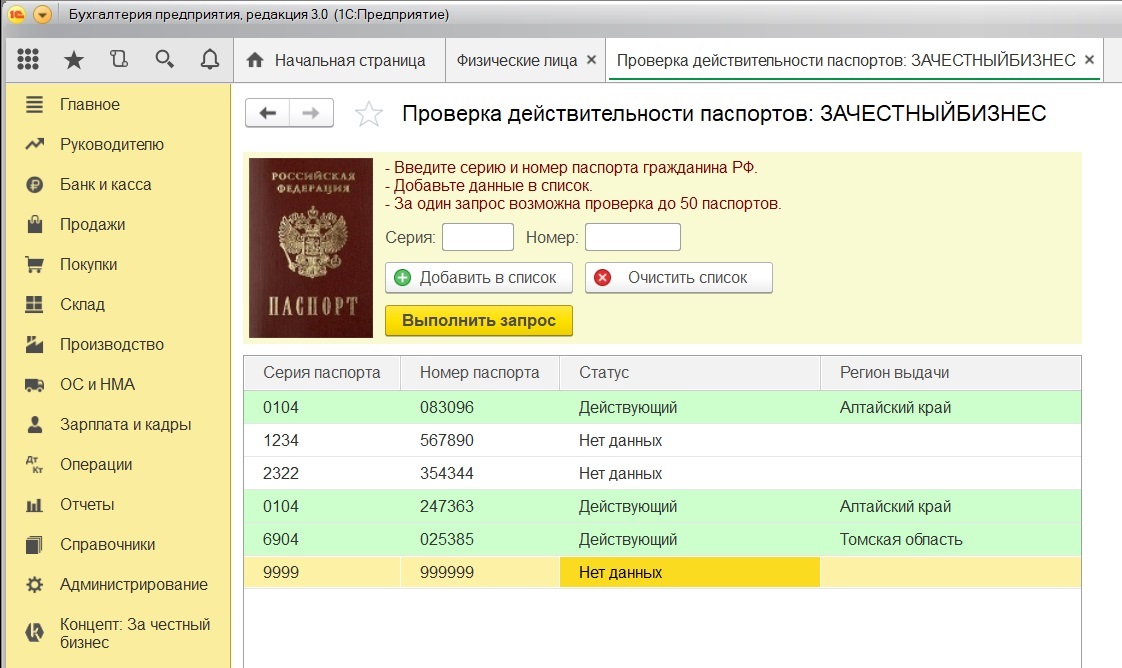The height and width of the screenshot is (668, 1122).
Task: Click the Концепт: За честный бизнес icon
Action: (x=34, y=632)
